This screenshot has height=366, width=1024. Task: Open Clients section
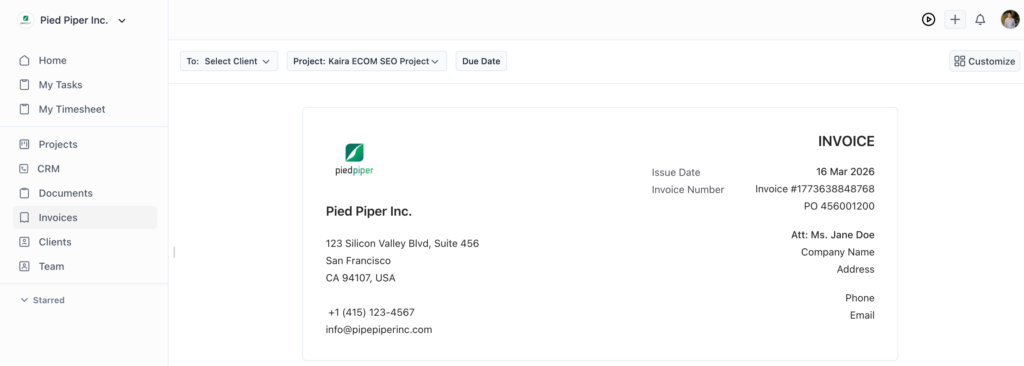[55, 242]
